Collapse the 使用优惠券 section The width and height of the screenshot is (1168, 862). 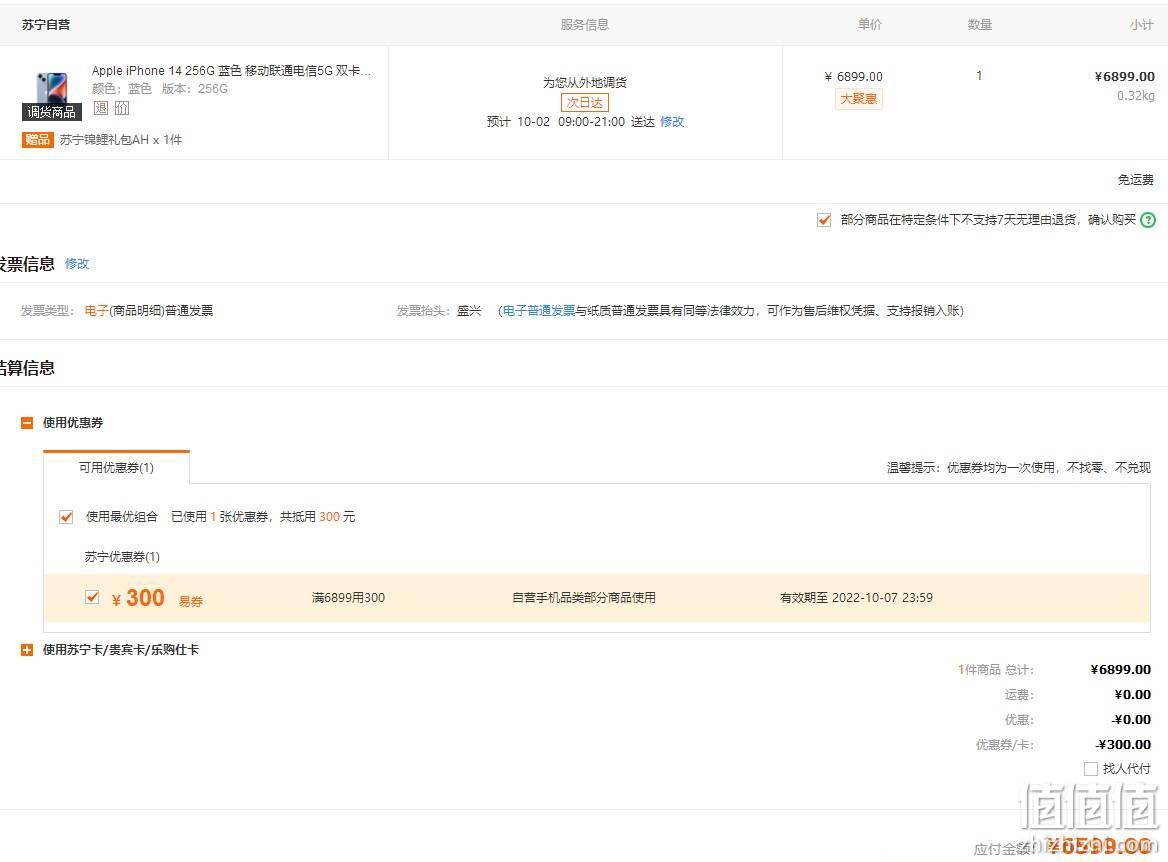[x=27, y=423]
